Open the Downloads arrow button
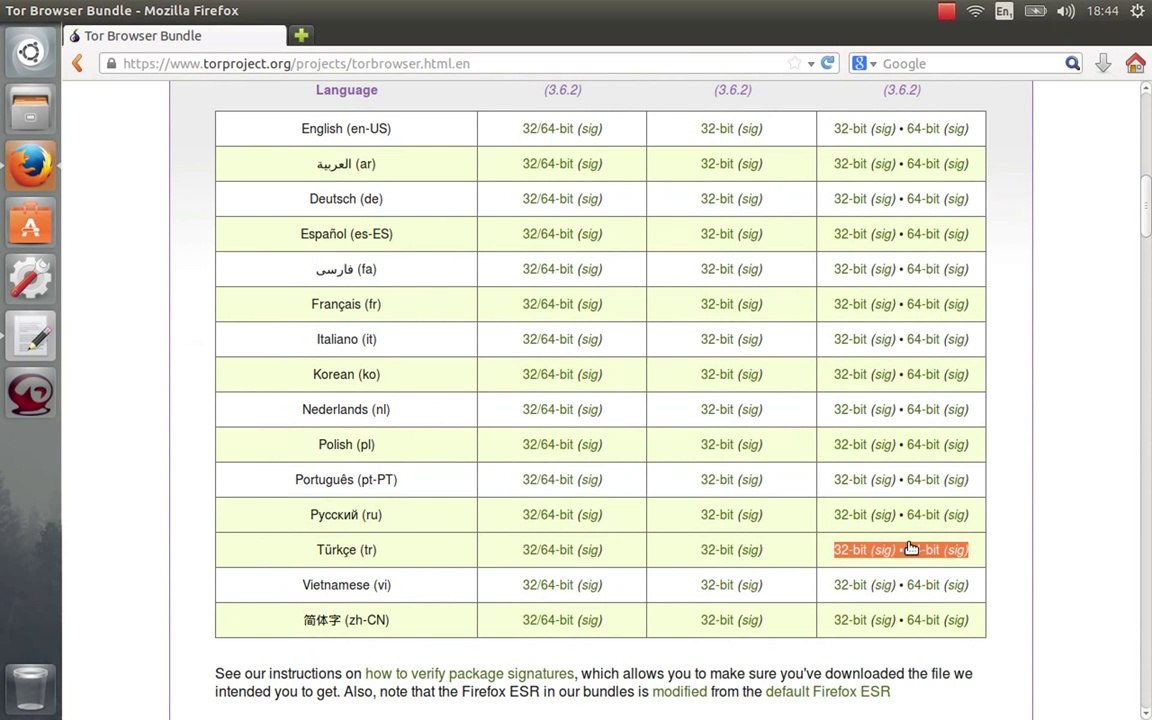 click(x=1103, y=63)
